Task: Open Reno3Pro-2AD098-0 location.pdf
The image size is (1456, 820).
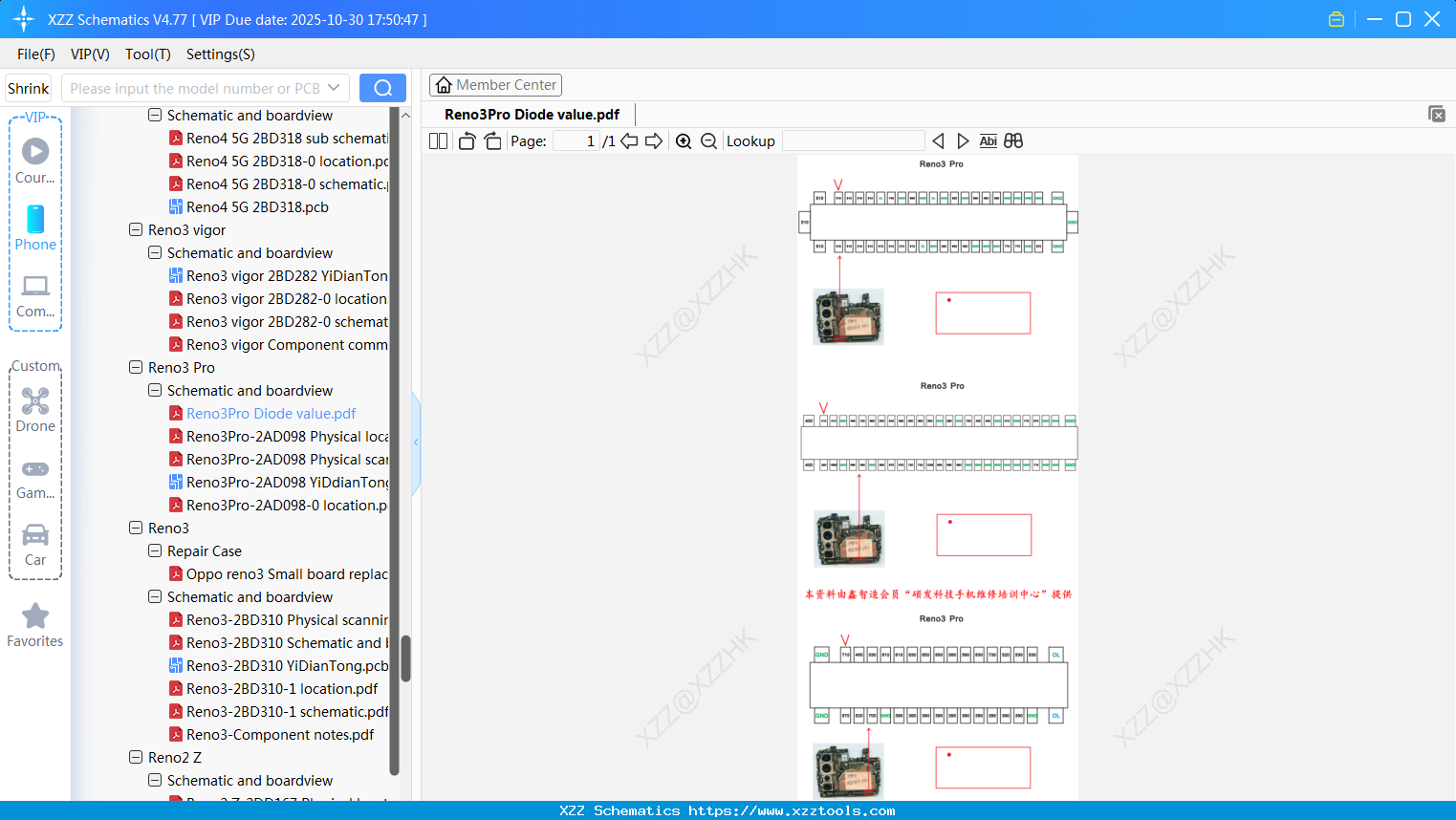Action: point(278,505)
